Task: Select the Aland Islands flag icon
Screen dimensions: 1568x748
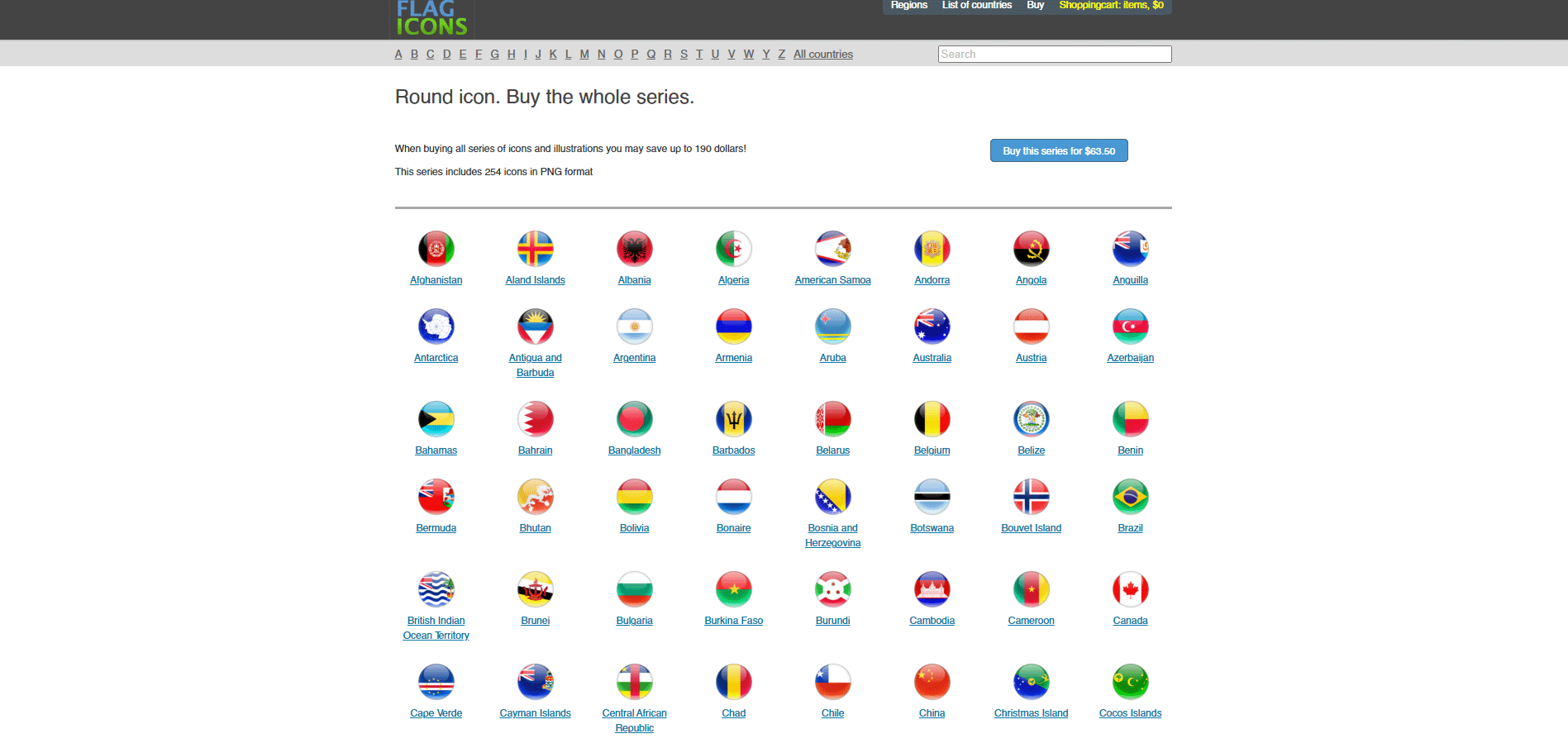Action: (x=536, y=249)
